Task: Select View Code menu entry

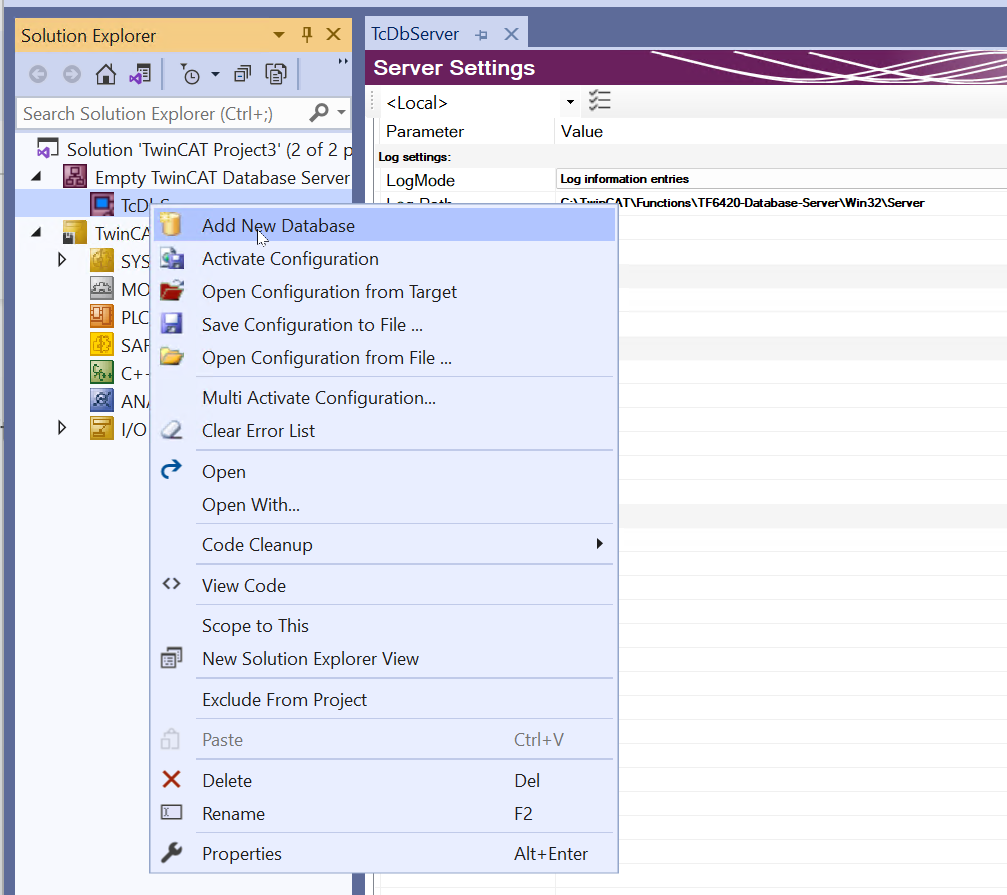Action: coord(384,586)
